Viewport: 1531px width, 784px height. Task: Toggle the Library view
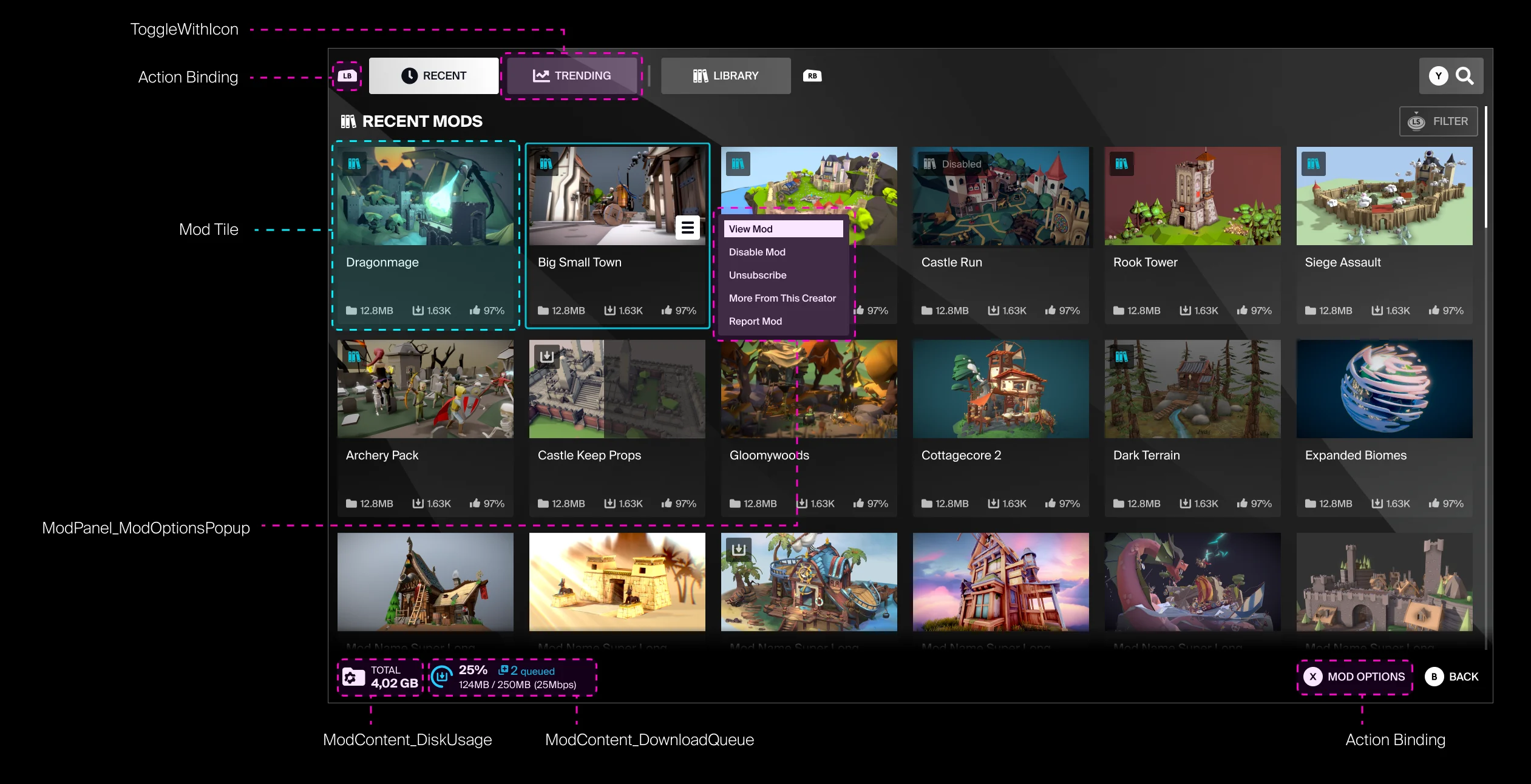[726, 76]
